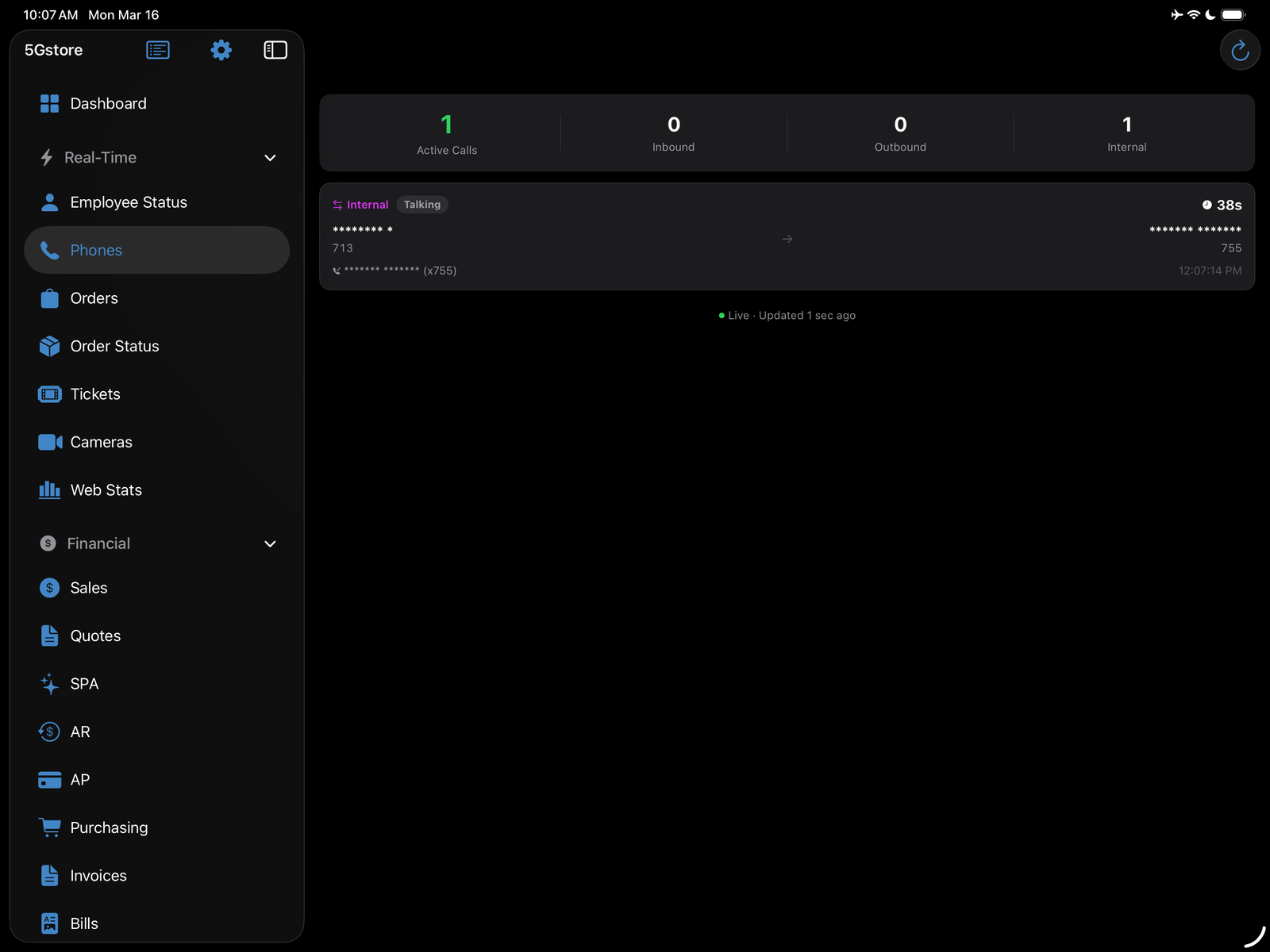
Task: Collapse the Real-Time section
Action: point(270,157)
